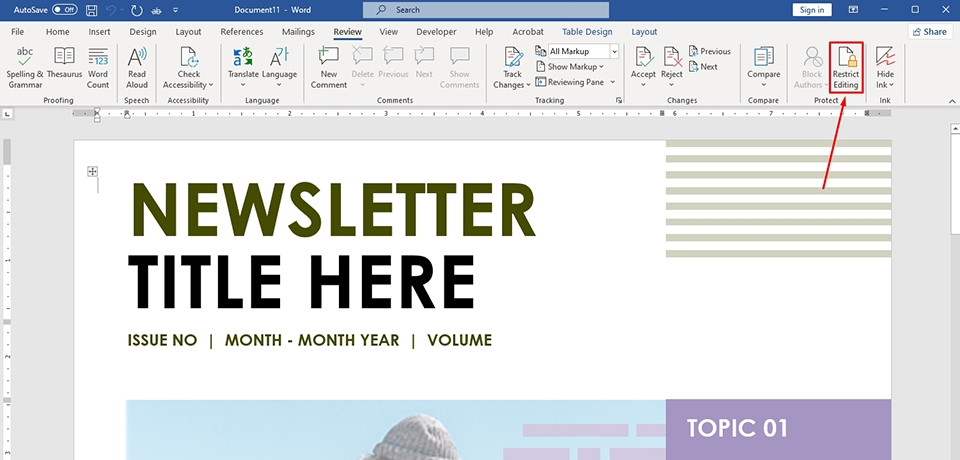960x460 pixels.
Task: Open the Compare documents menu
Action: tap(763, 67)
